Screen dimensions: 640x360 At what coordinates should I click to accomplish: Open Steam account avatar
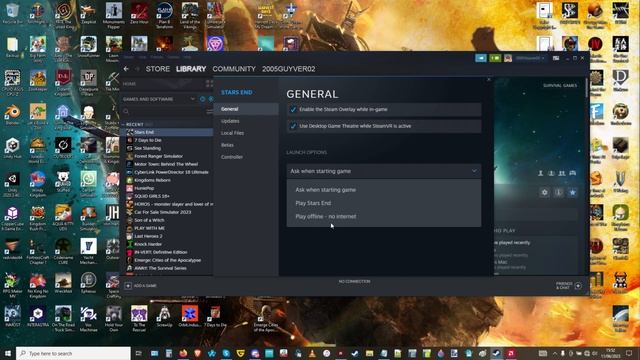[508, 58]
